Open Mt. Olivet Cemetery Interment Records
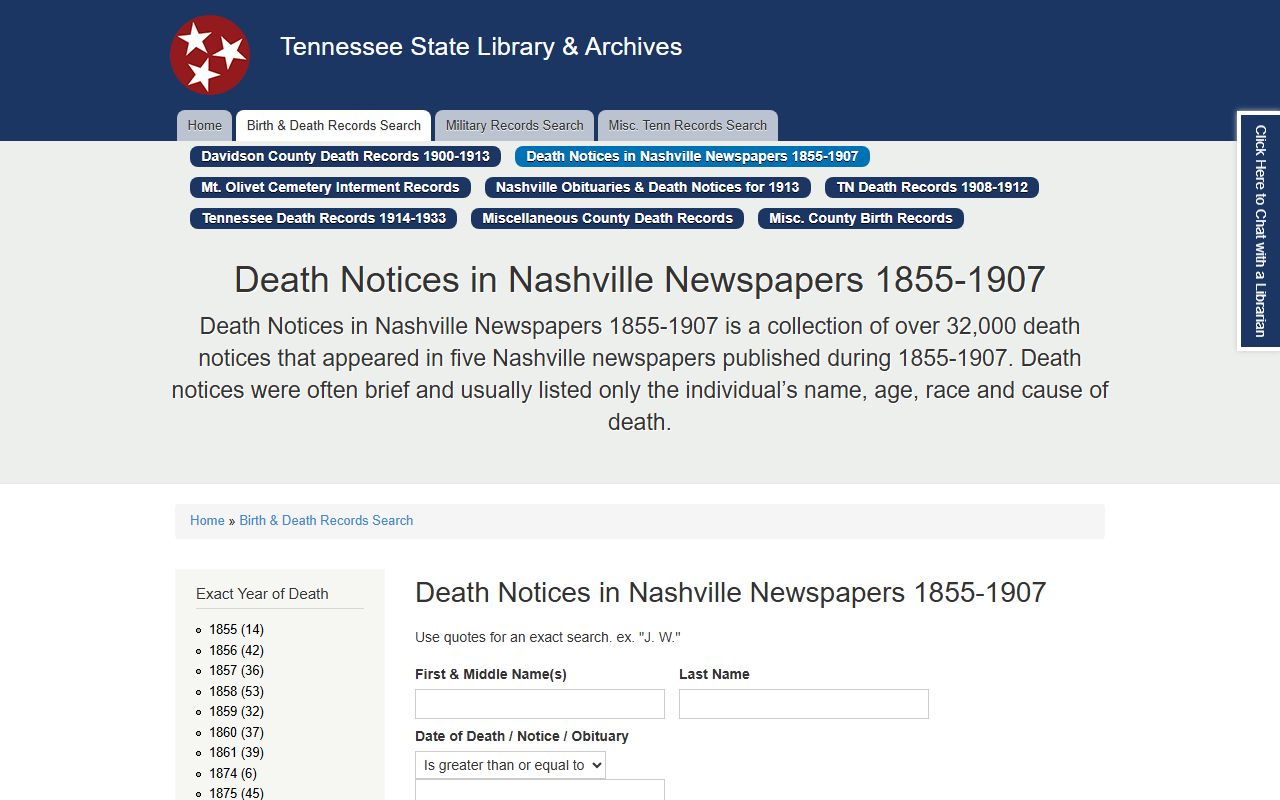1280x800 pixels. [330, 187]
